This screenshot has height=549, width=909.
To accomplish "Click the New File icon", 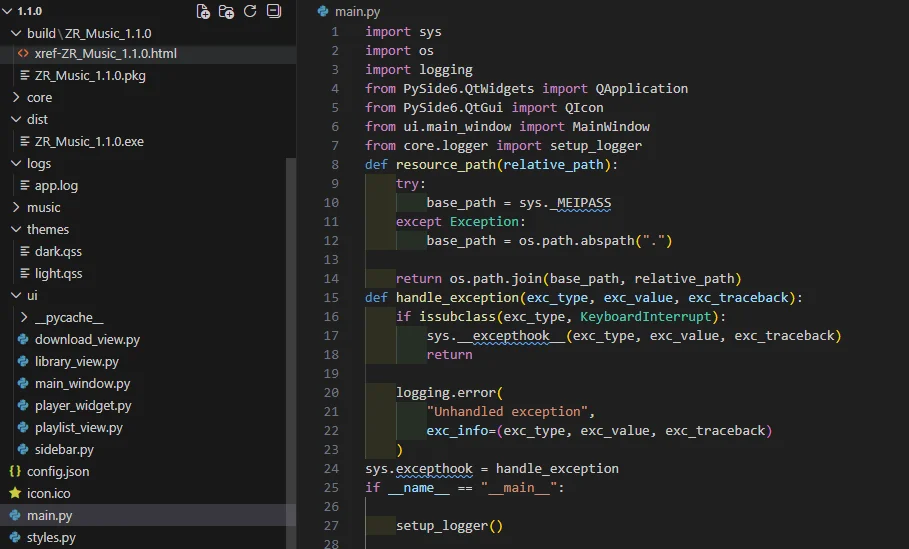I will 204,12.
